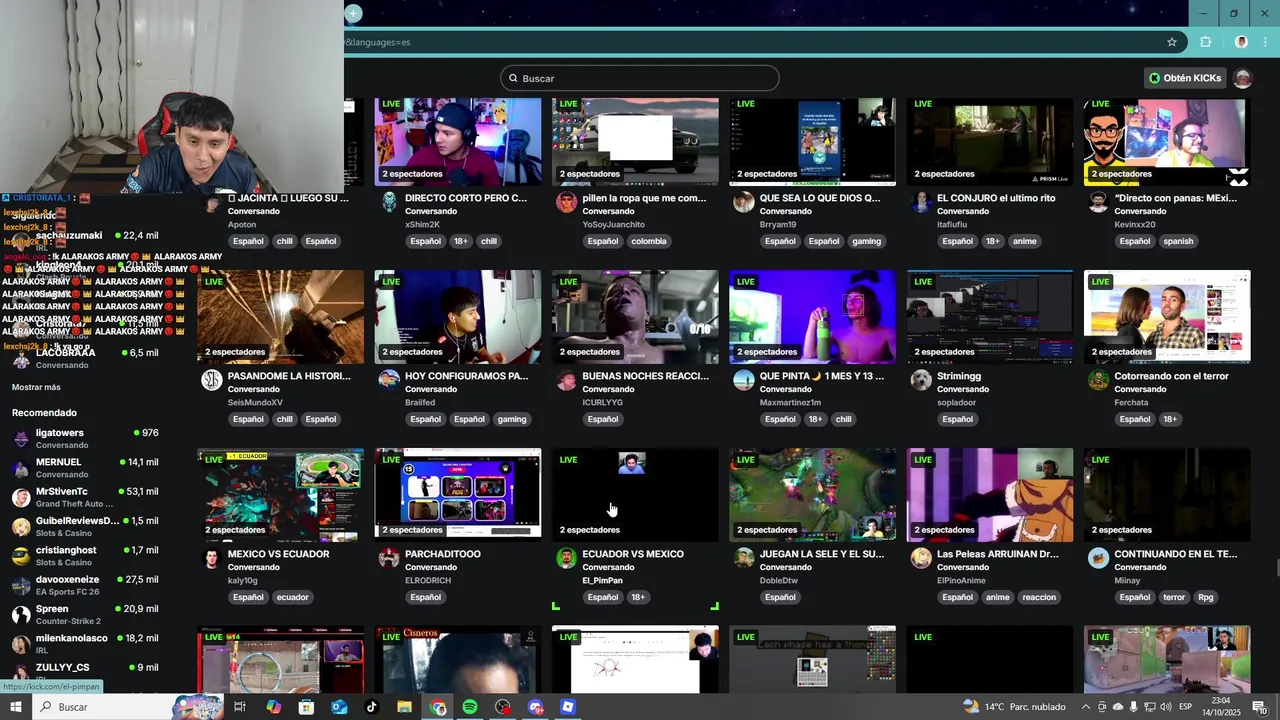The height and width of the screenshot is (720, 1280).
Task: Open Windows Start menu
Action: click(15, 707)
